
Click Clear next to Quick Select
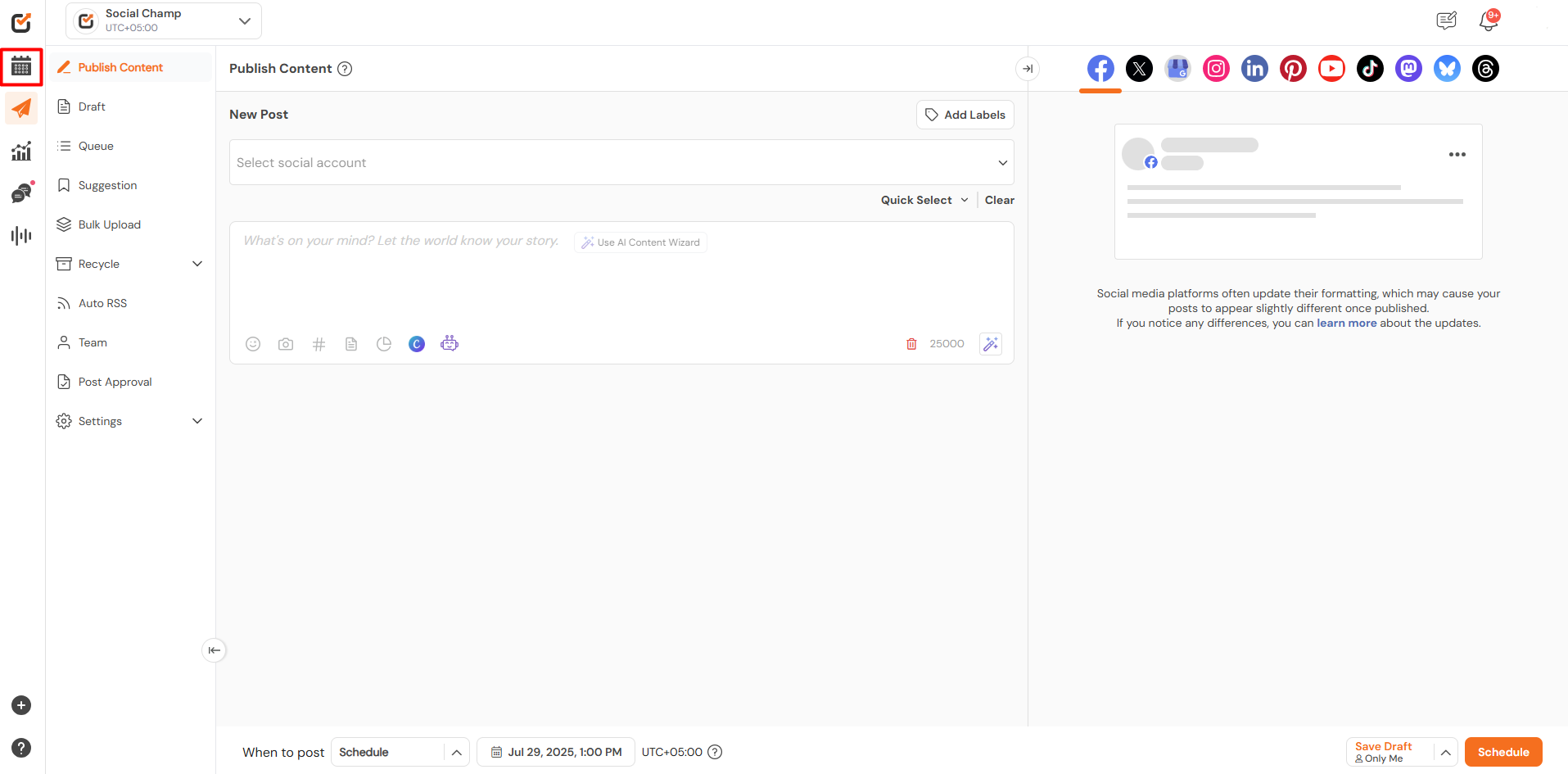click(1000, 200)
